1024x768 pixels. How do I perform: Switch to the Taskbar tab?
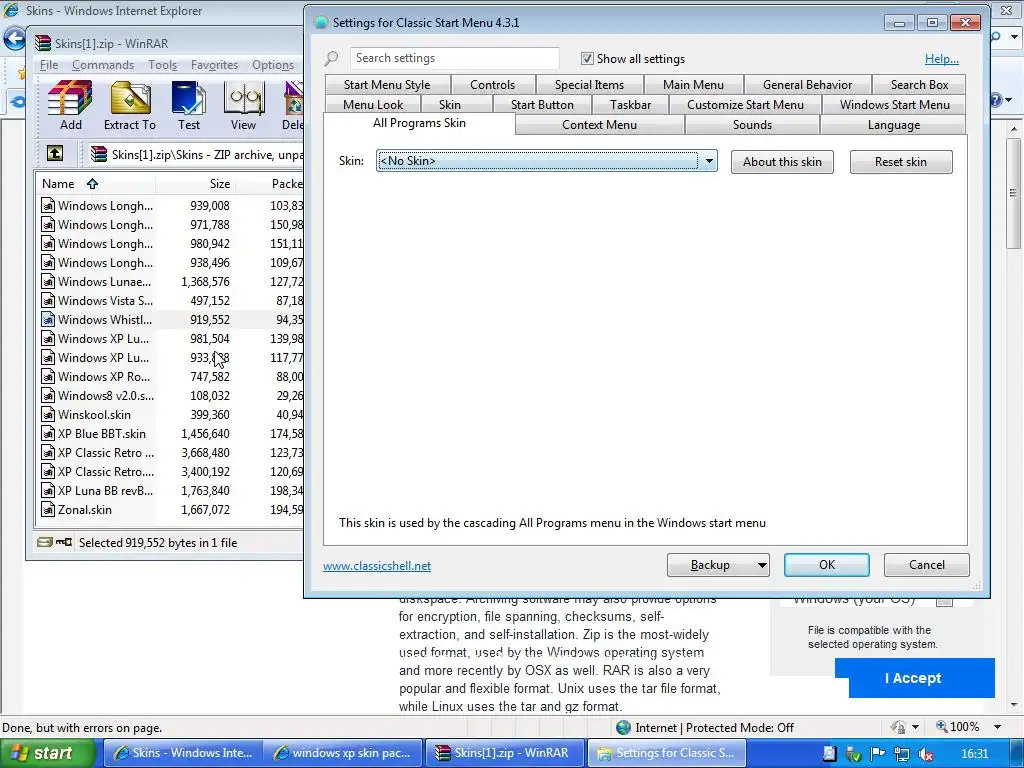point(630,104)
